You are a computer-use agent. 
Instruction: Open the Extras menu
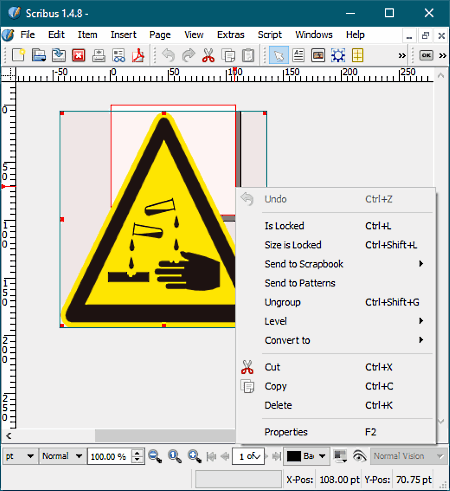coord(231,35)
